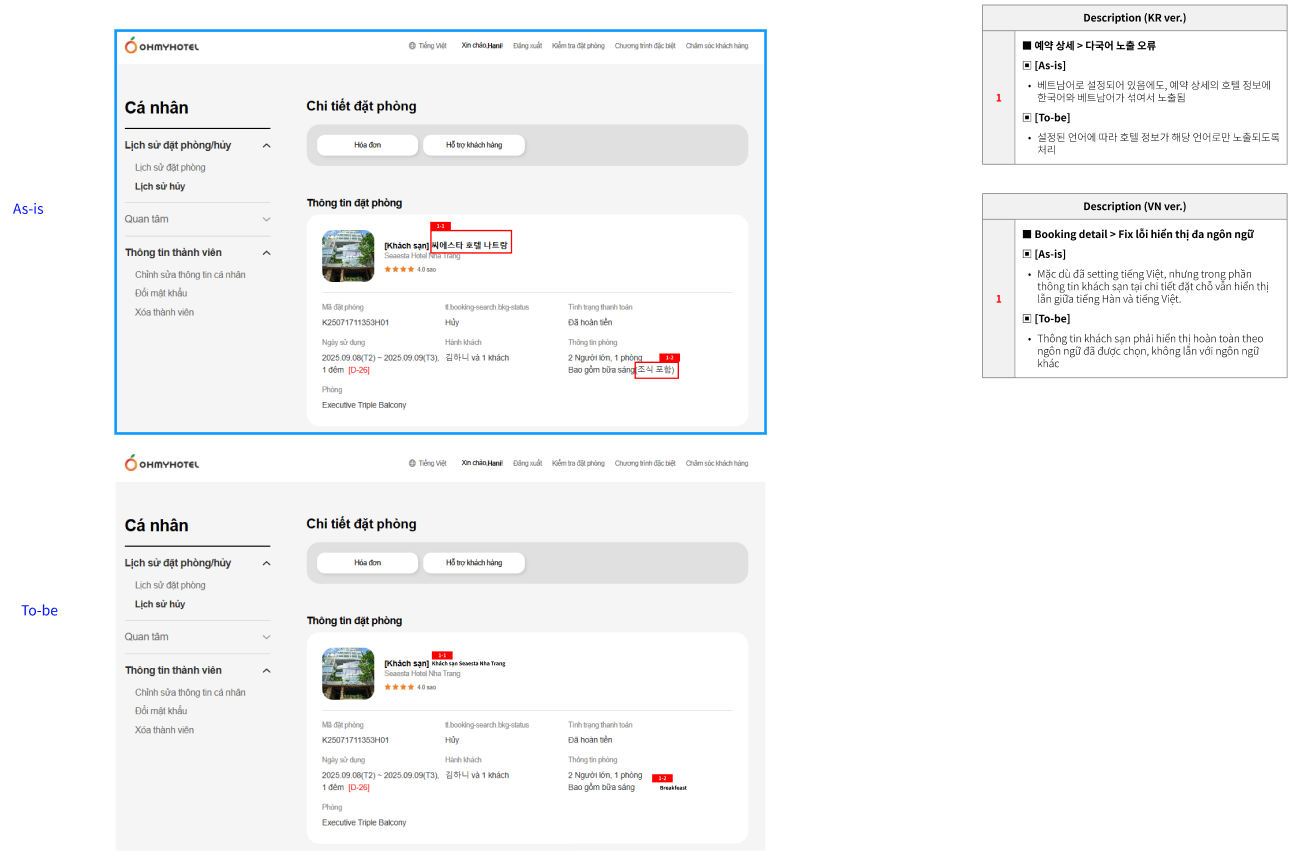Click 'Executive Triple Balcony' in the To-be mockup
The width and height of the screenshot is (1293, 857).
(364, 823)
